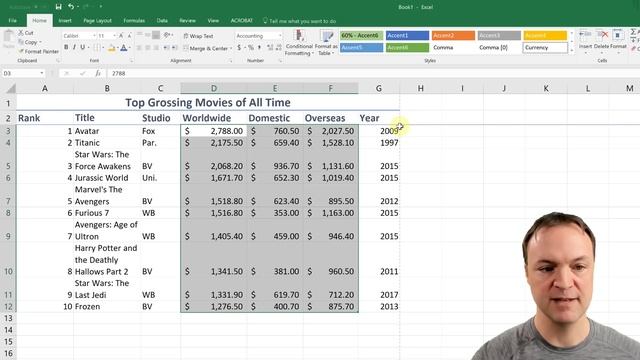Select the column B header

[x=107, y=88]
